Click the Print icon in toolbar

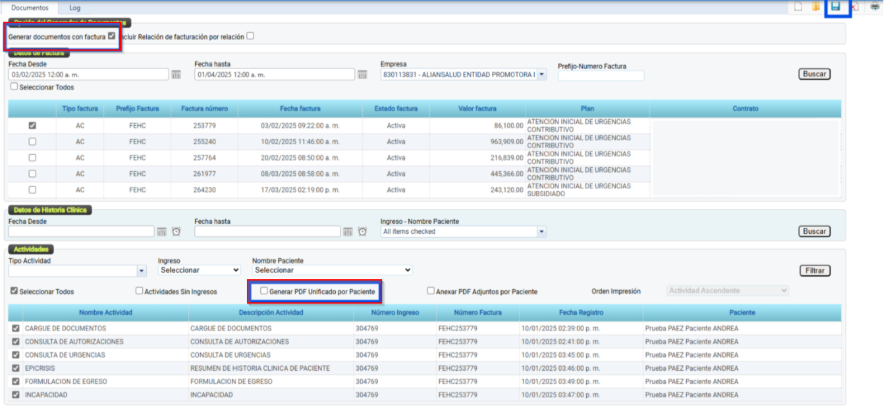[876, 7]
